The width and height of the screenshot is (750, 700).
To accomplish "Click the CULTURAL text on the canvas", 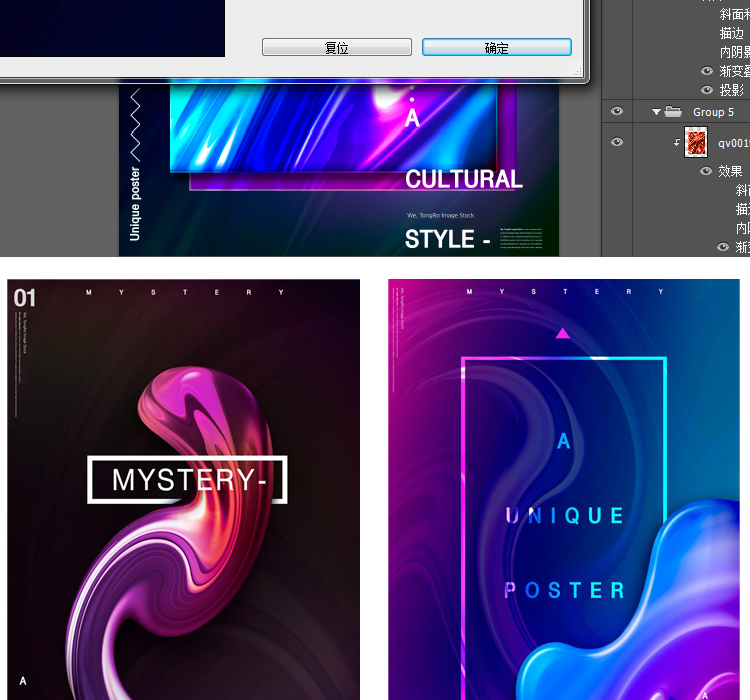I will coord(464,179).
